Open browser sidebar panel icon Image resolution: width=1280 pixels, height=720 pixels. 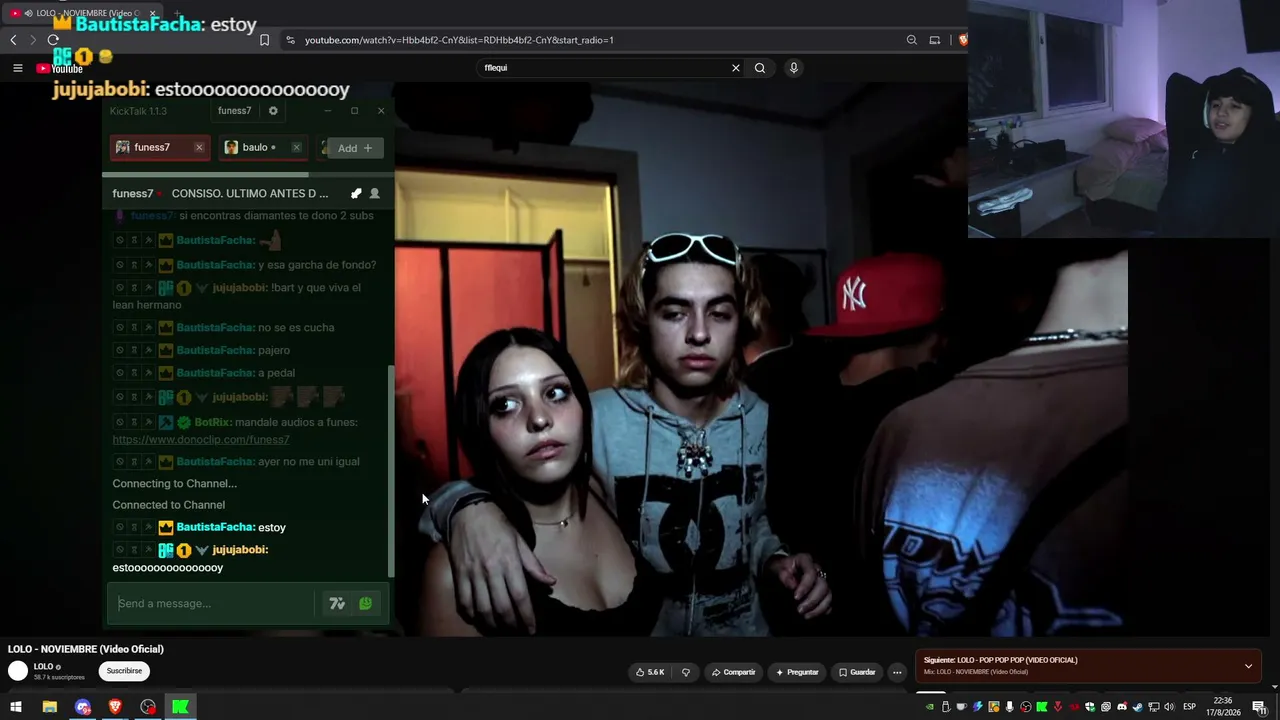click(935, 40)
